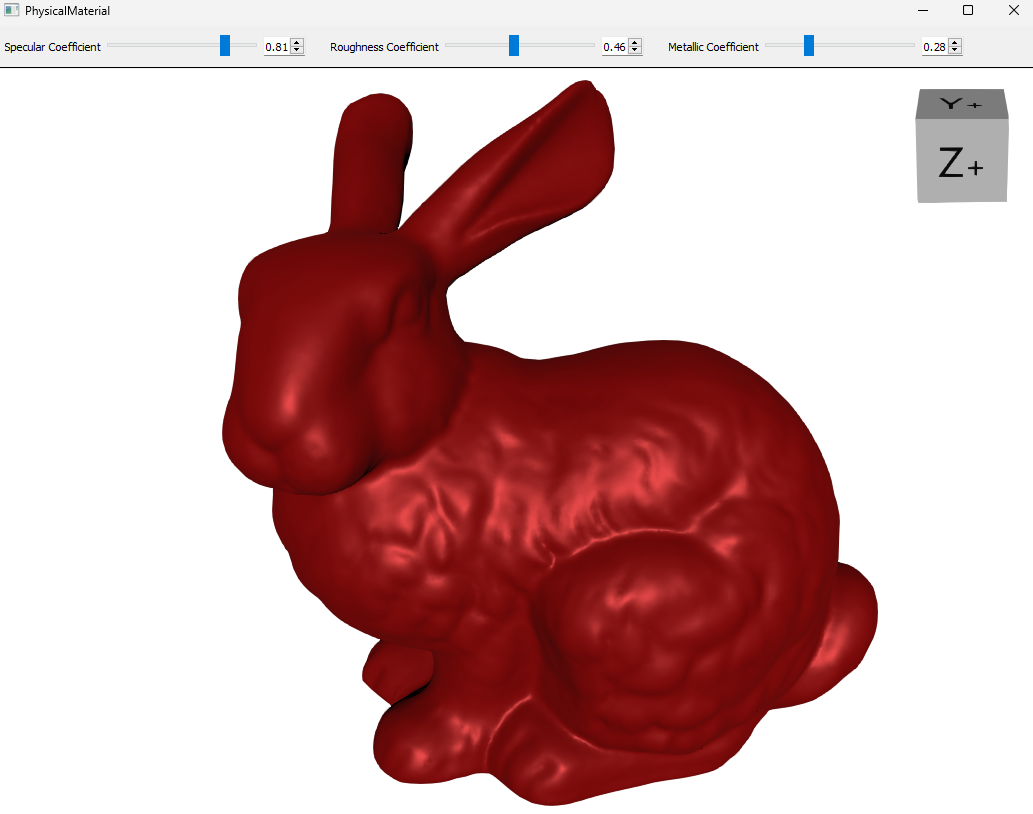The height and width of the screenshot is (814, 1033).
Task: Increase Specular Coefficient with the up arrow
Action: click(x=297, y=43)
